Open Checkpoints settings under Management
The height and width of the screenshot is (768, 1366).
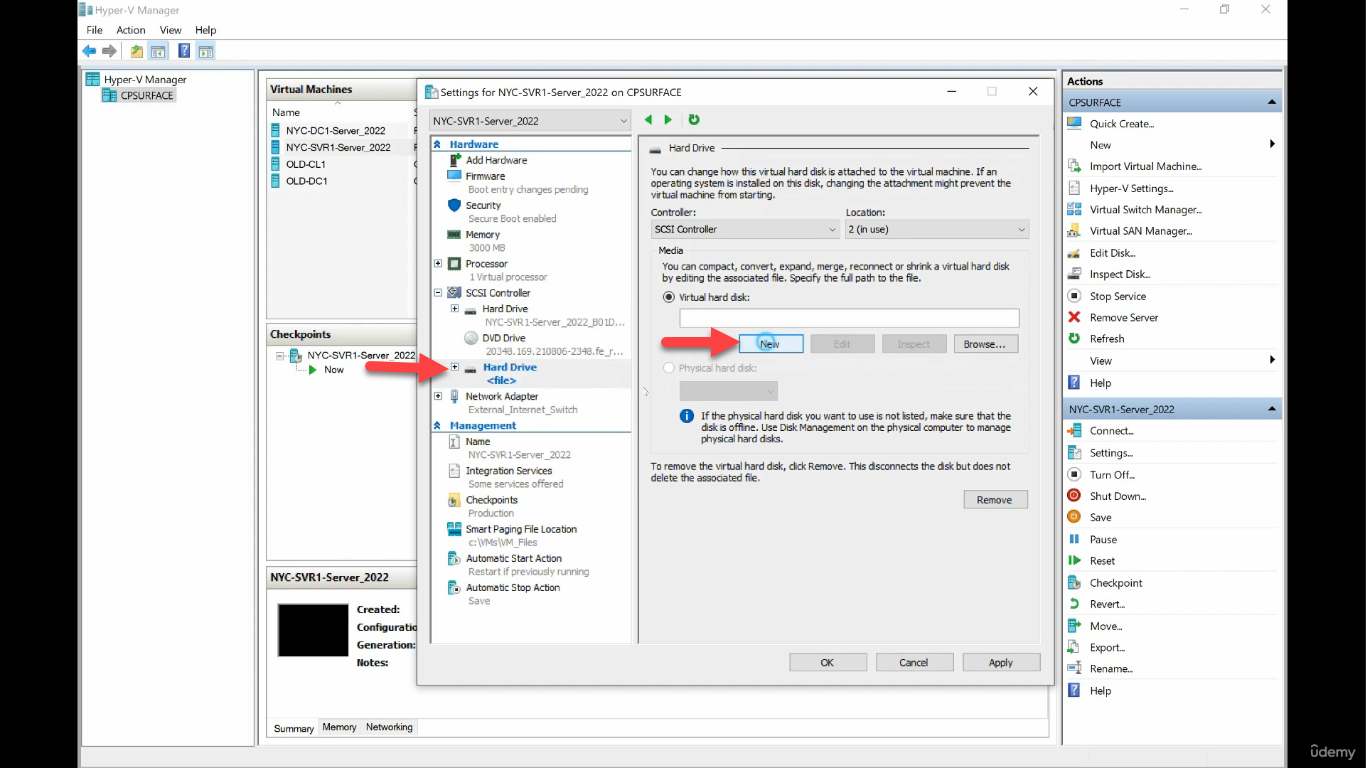[x=491, y=500]
